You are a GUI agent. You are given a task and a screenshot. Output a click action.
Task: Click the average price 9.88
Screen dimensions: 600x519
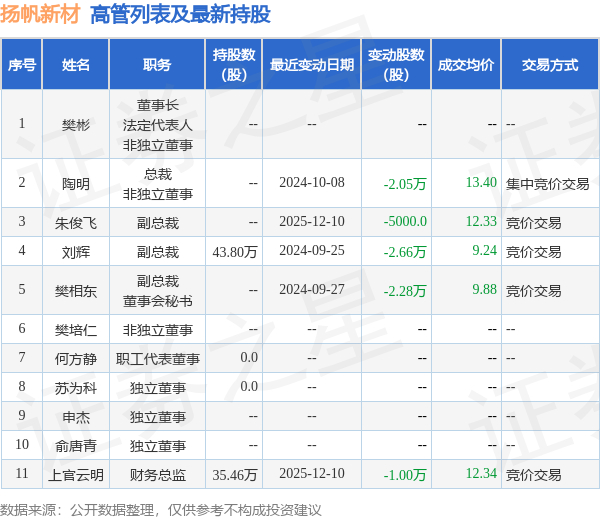(x=484, y=290)
